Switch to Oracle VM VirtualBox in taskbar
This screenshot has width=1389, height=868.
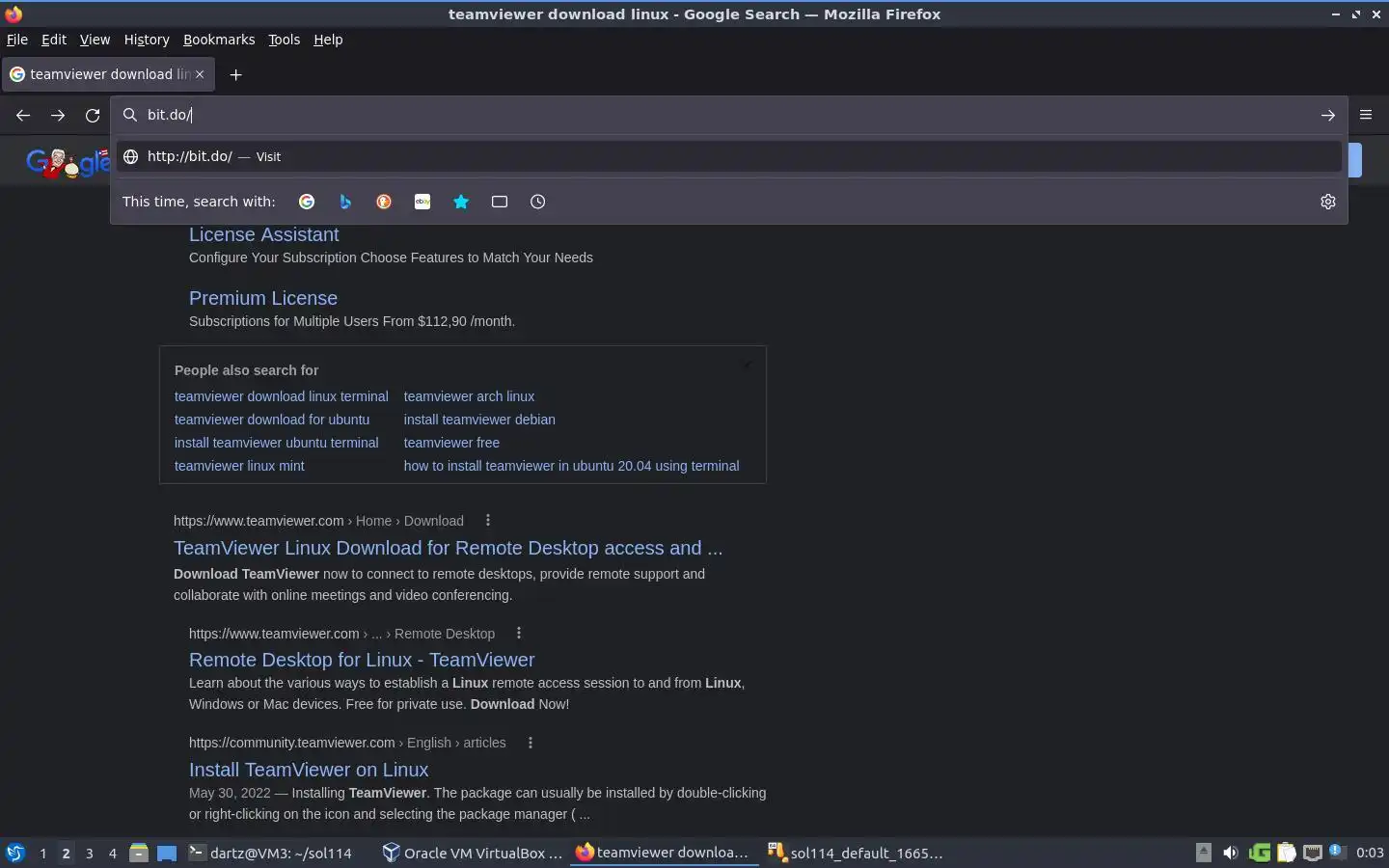(x=472, y=853)
